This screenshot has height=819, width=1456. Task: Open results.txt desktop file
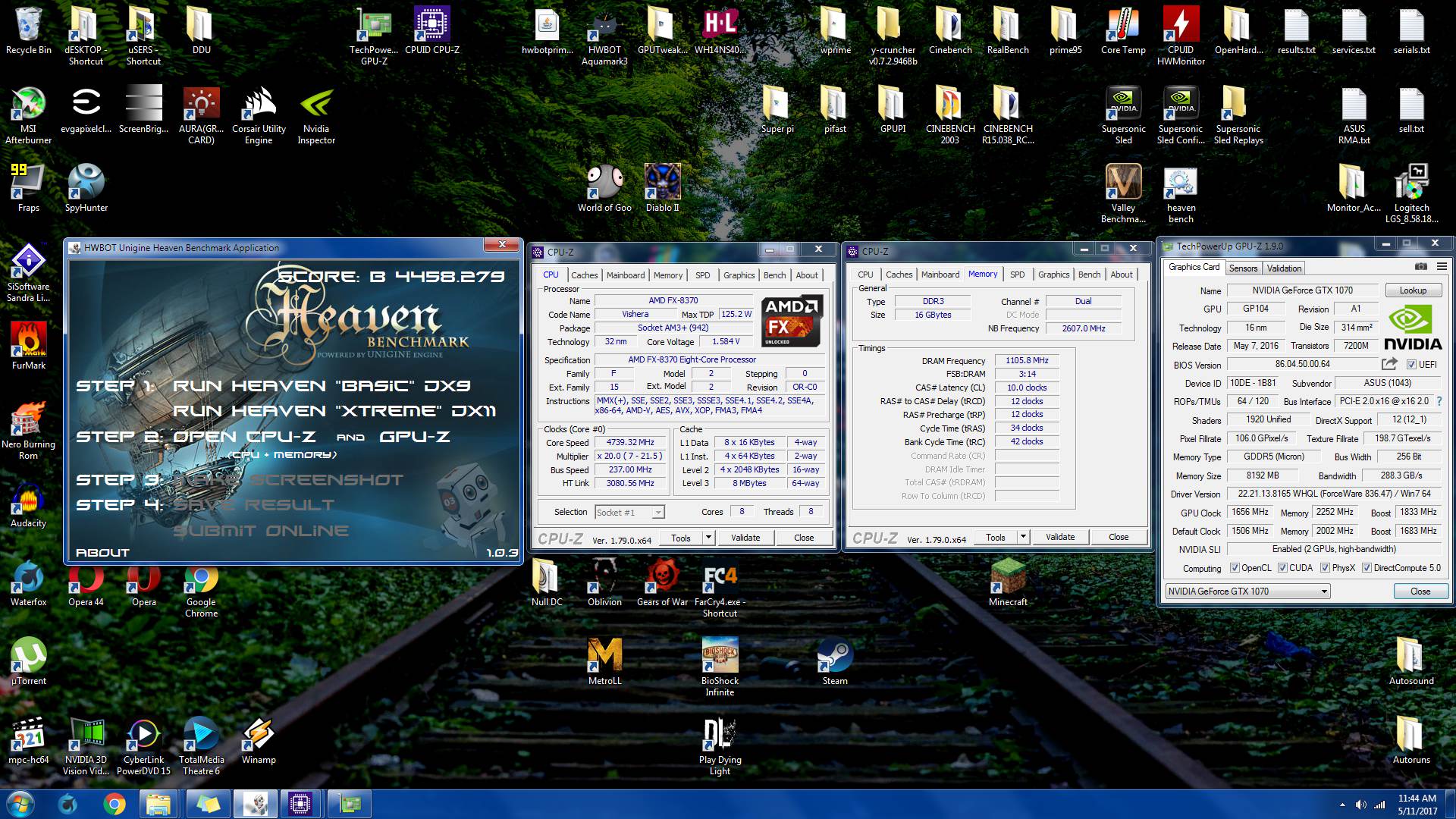click(1296, 30)
